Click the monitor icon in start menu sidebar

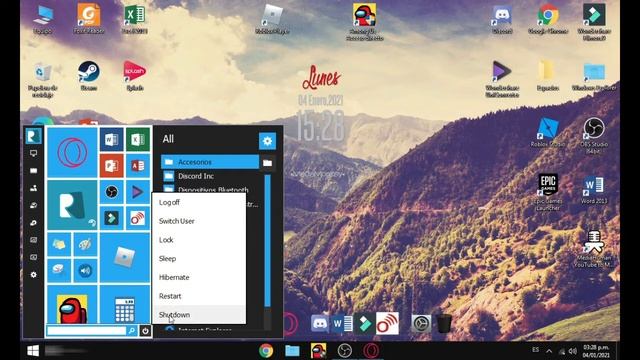(33, 153)
